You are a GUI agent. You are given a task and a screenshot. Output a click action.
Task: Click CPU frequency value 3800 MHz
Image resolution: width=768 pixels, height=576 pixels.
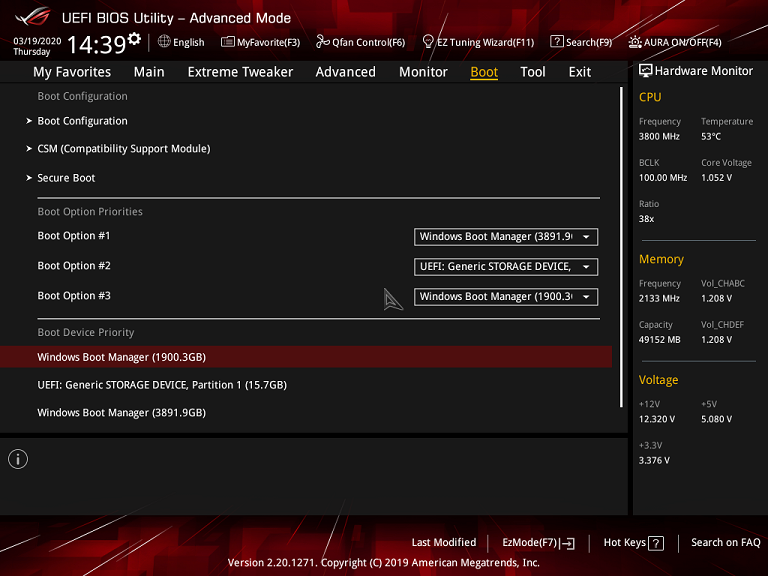point(659,137)
